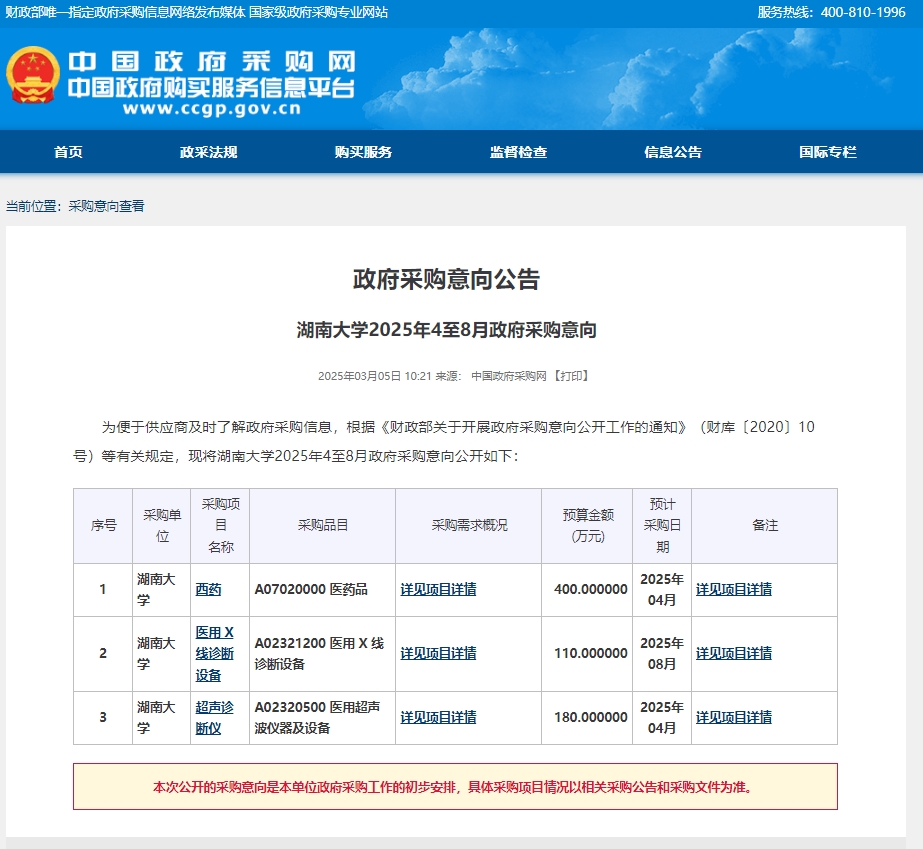Open the 政采法规 navigation item
The width and height of the screenshot is (923, 849).
(x=208, y=152)
